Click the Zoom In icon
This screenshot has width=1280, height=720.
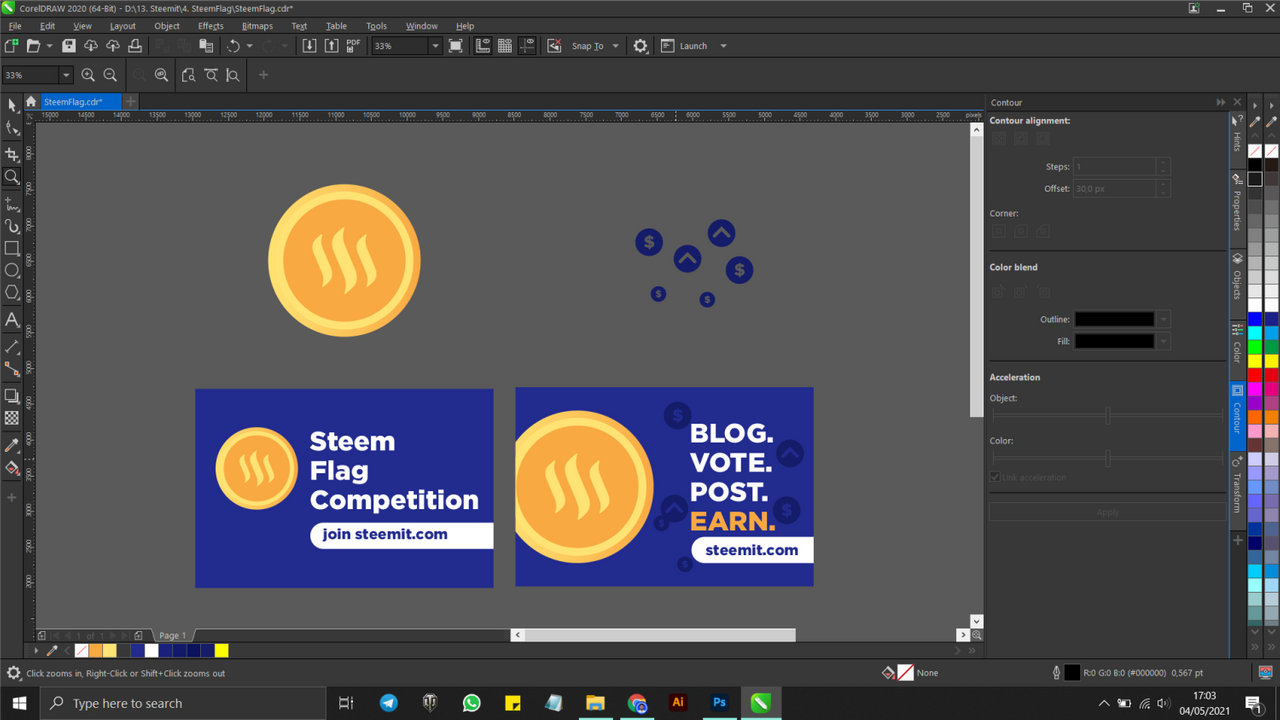tap(88, 75)
